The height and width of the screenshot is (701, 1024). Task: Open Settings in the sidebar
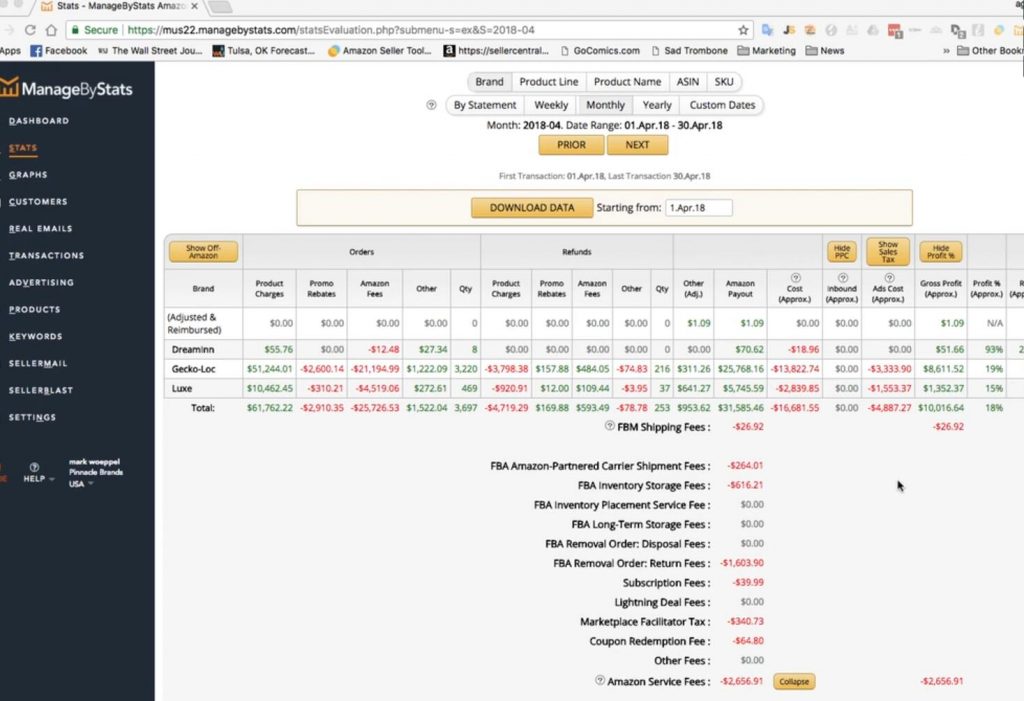coord(33,417)
